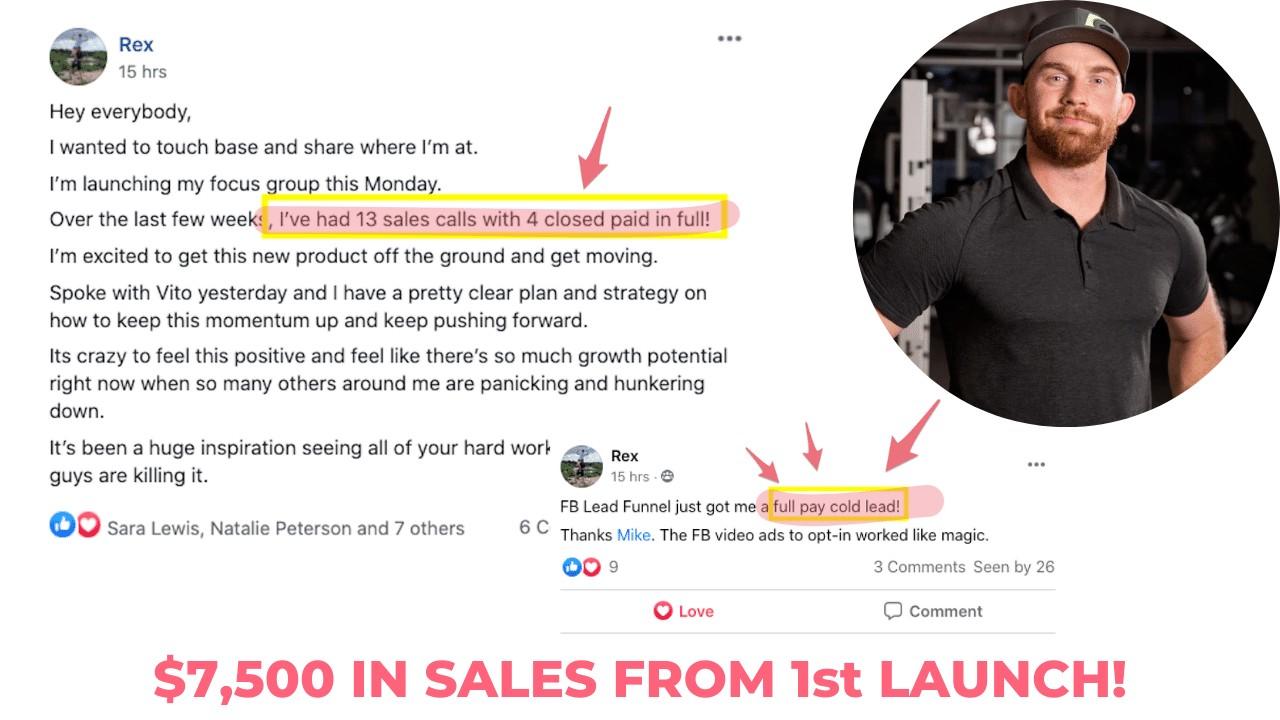
Task: Click the heart reaction icon beside count 9
Action: click(x=591, y=567)
